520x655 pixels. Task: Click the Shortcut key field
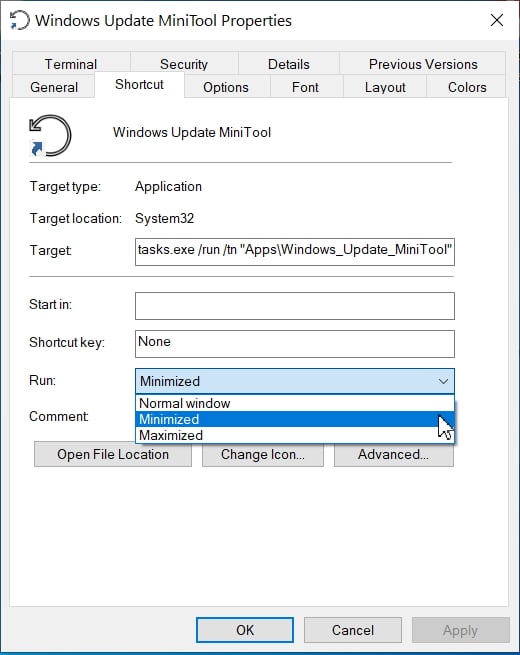tap(295, 344)
